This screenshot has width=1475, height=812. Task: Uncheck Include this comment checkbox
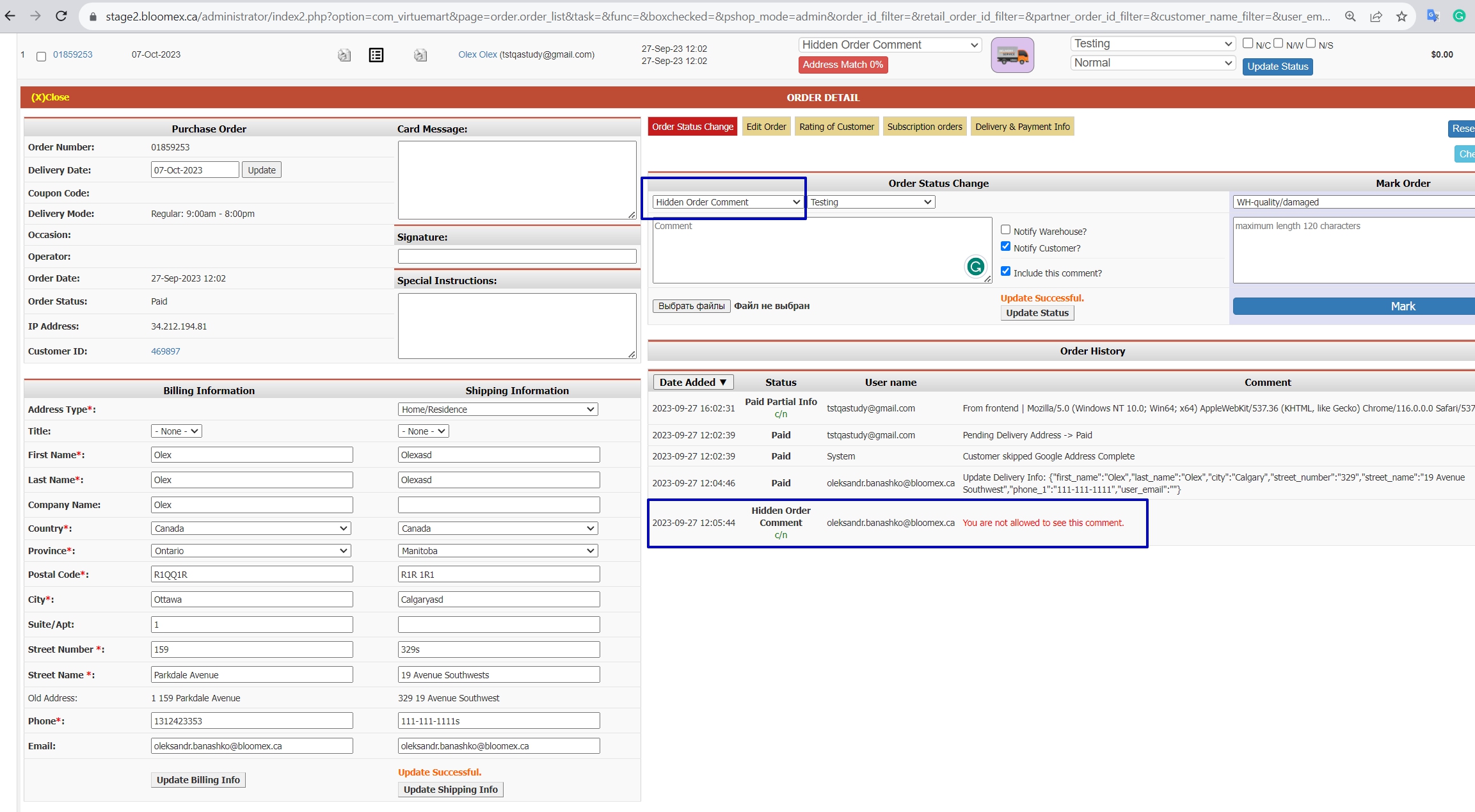(1005, 271)
